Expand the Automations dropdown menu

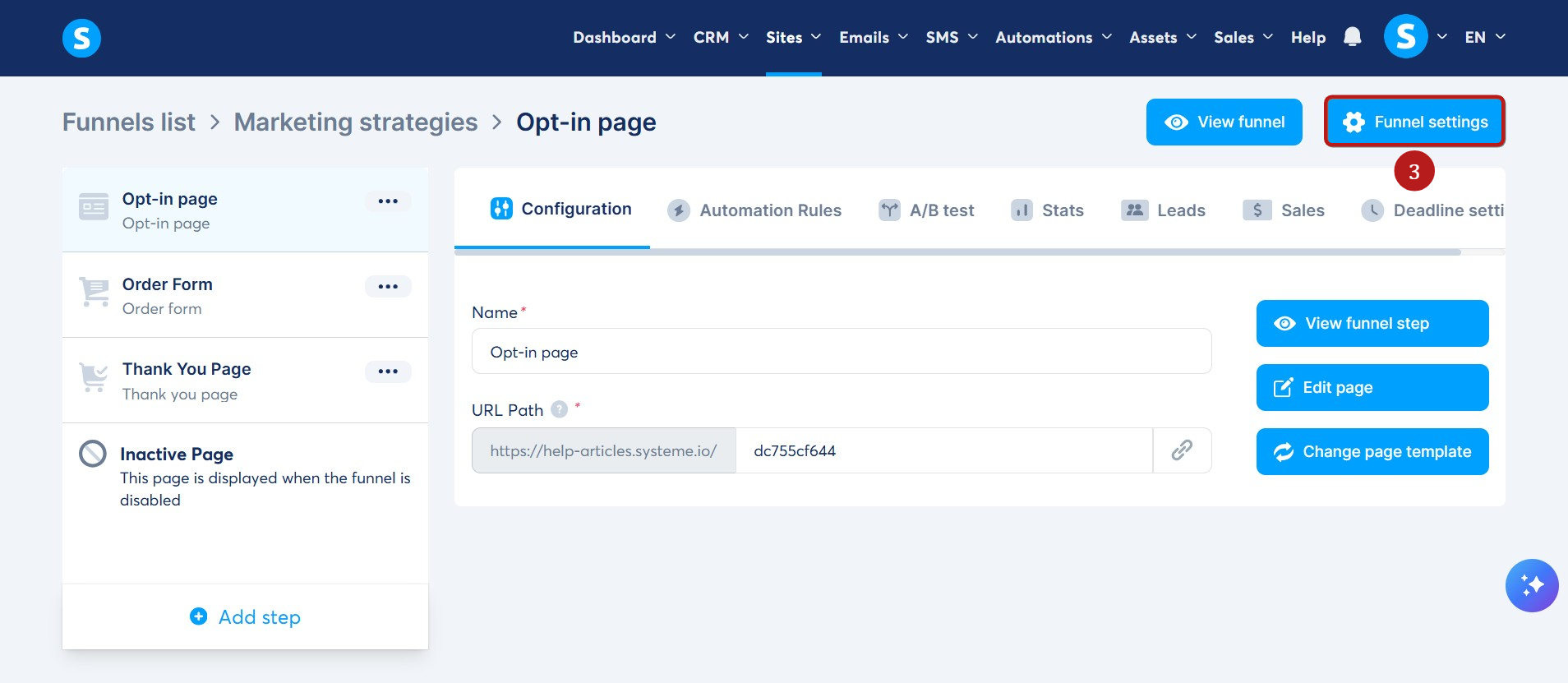pyautogui.click(x=1054, y=38)
